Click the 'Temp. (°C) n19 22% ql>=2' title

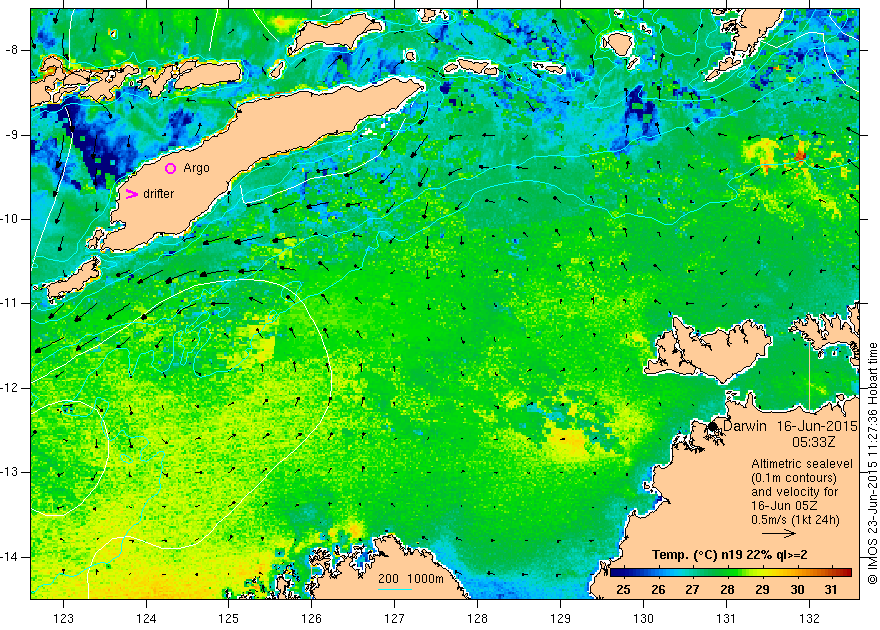click(730, 555)
